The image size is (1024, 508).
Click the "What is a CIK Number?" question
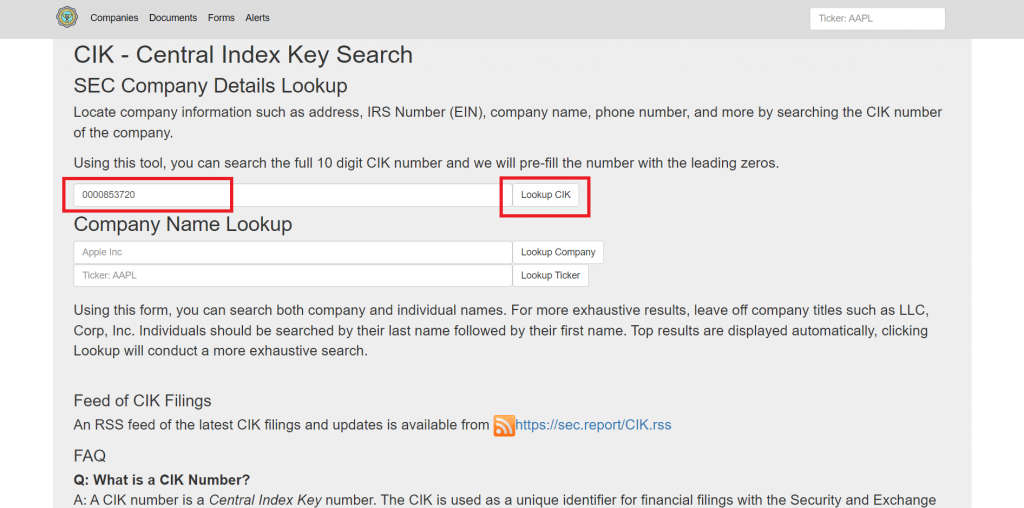tap(162, 479)
